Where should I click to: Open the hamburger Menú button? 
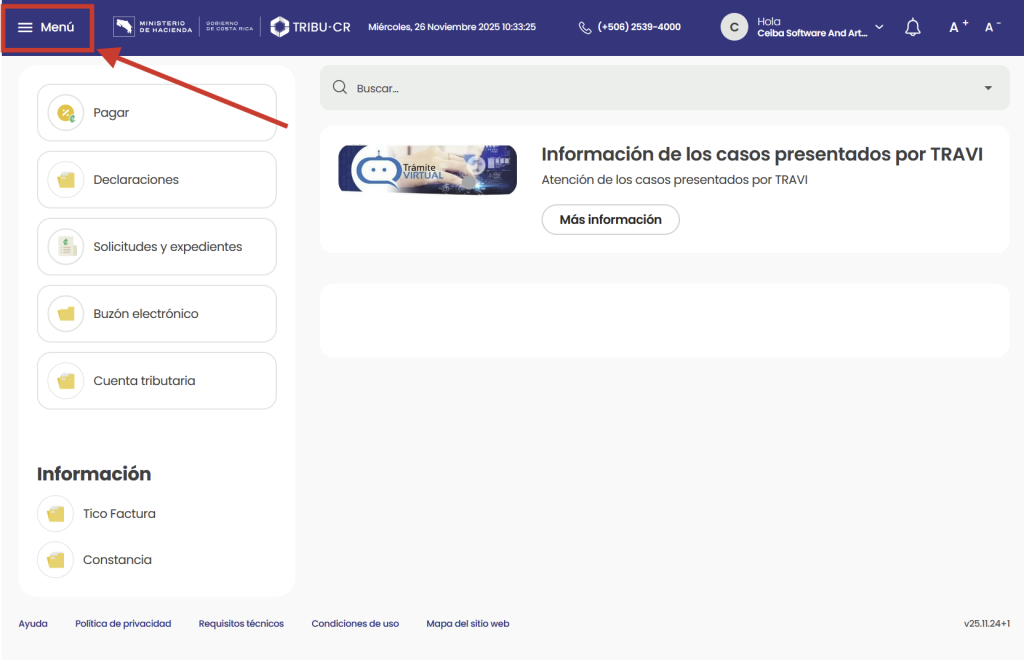point(47,27)
